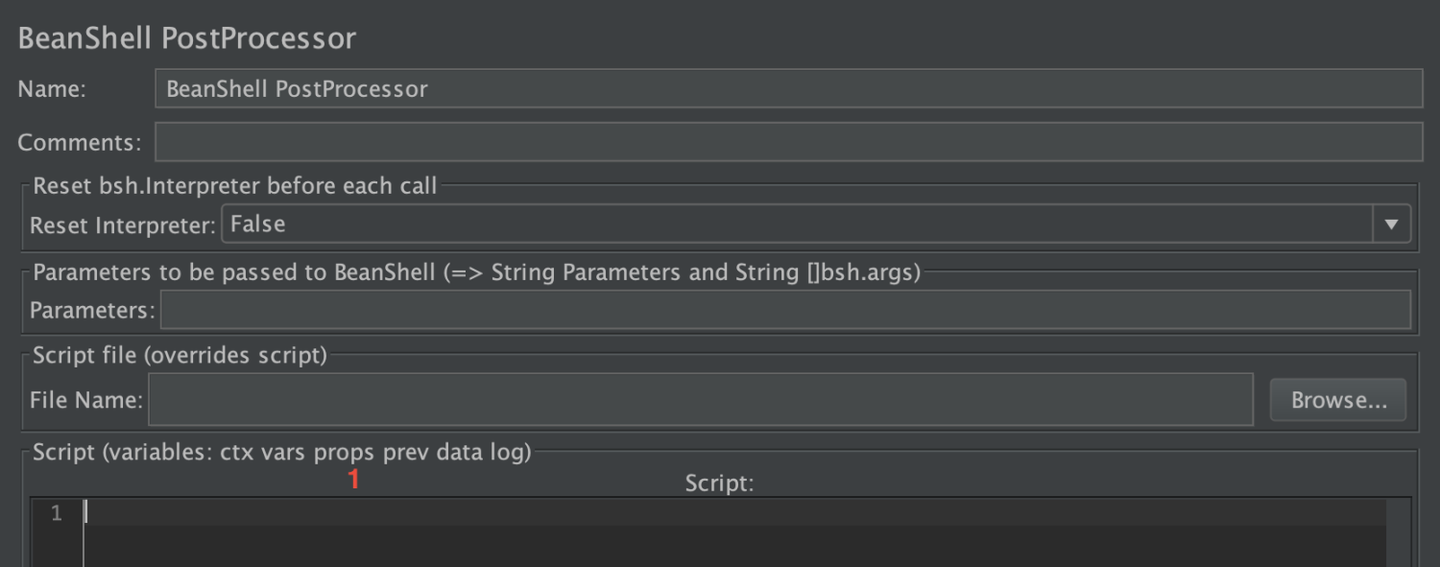Click the "File Name:" label
This screenshot has width=1440, height=567.
(x=86, y=400)
